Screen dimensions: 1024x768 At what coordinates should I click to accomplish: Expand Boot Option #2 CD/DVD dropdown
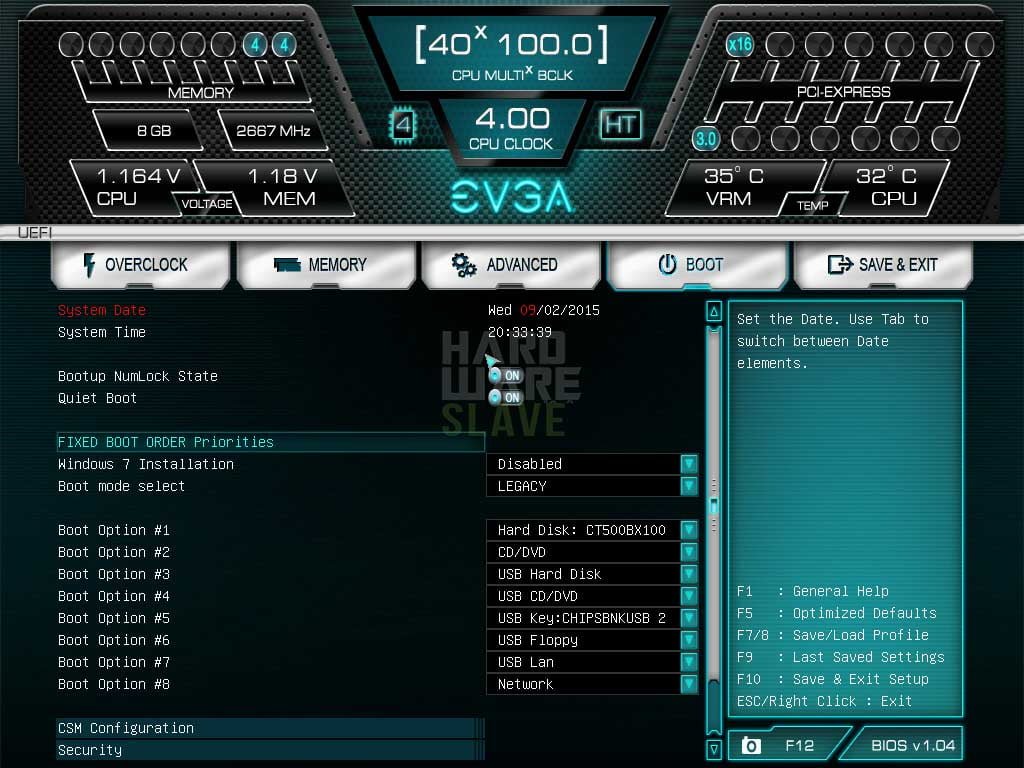click(x=592, y=552)
